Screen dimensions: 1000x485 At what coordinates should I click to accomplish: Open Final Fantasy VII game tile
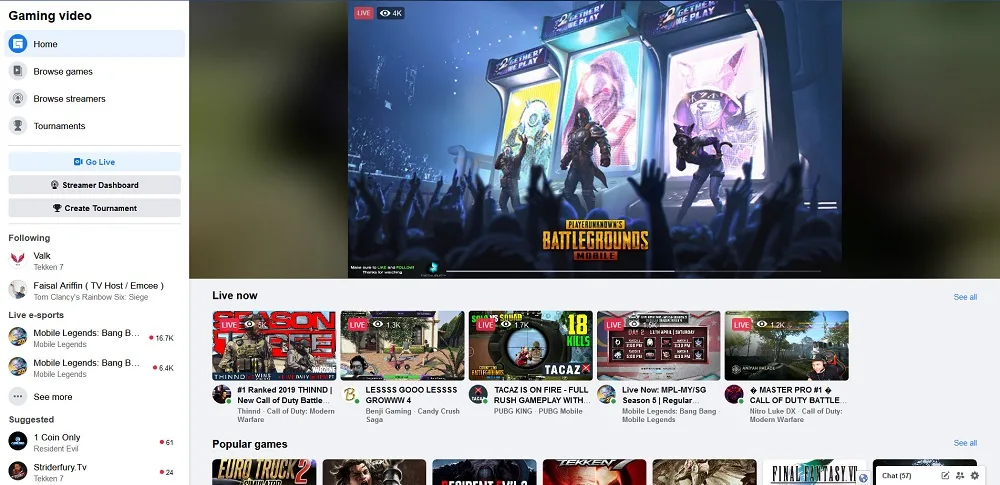coord(814,472)
